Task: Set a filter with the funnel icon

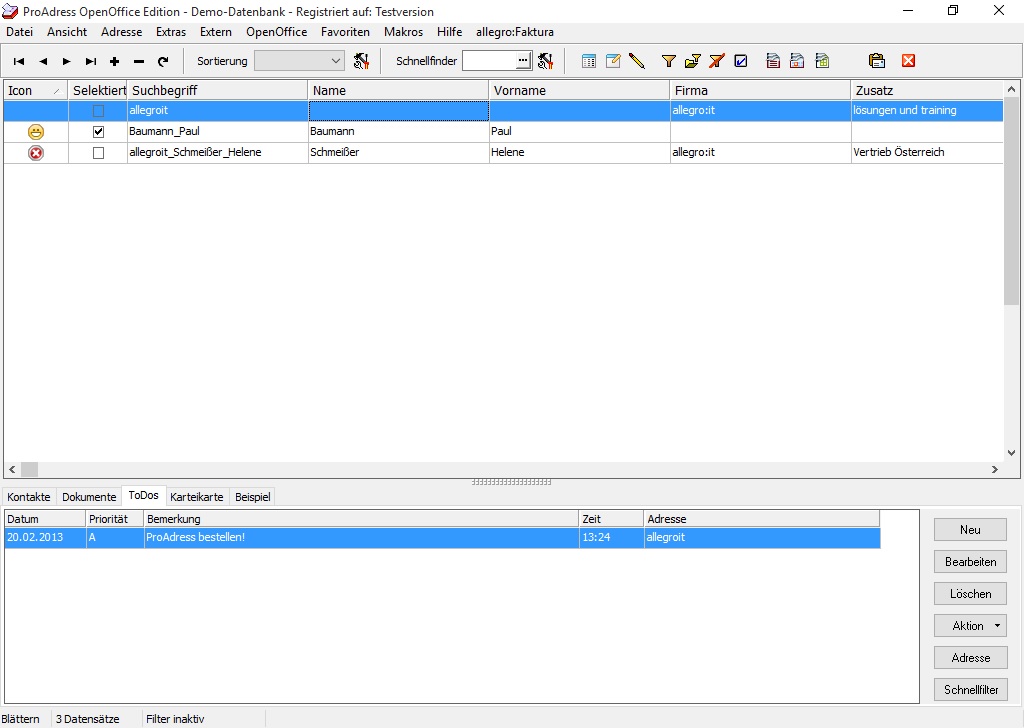Action: pyautogui.click(x=668, y=61)
